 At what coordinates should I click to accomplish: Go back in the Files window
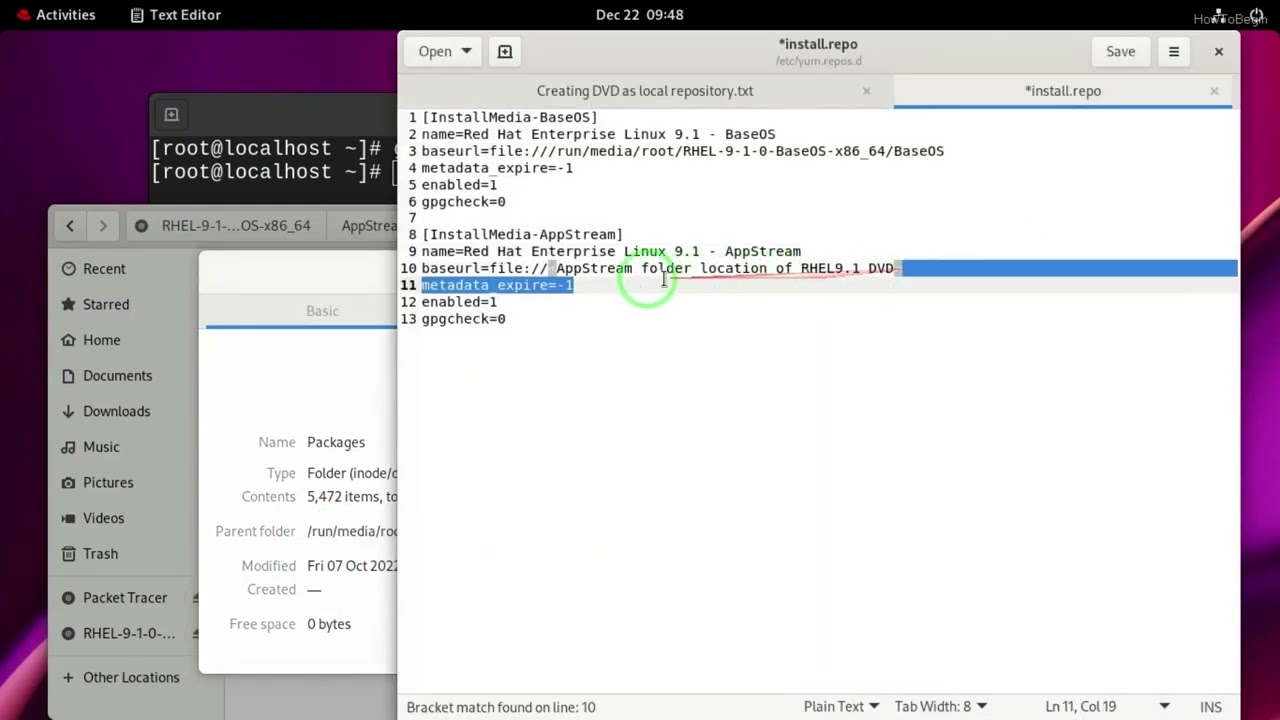coord(70,226)
